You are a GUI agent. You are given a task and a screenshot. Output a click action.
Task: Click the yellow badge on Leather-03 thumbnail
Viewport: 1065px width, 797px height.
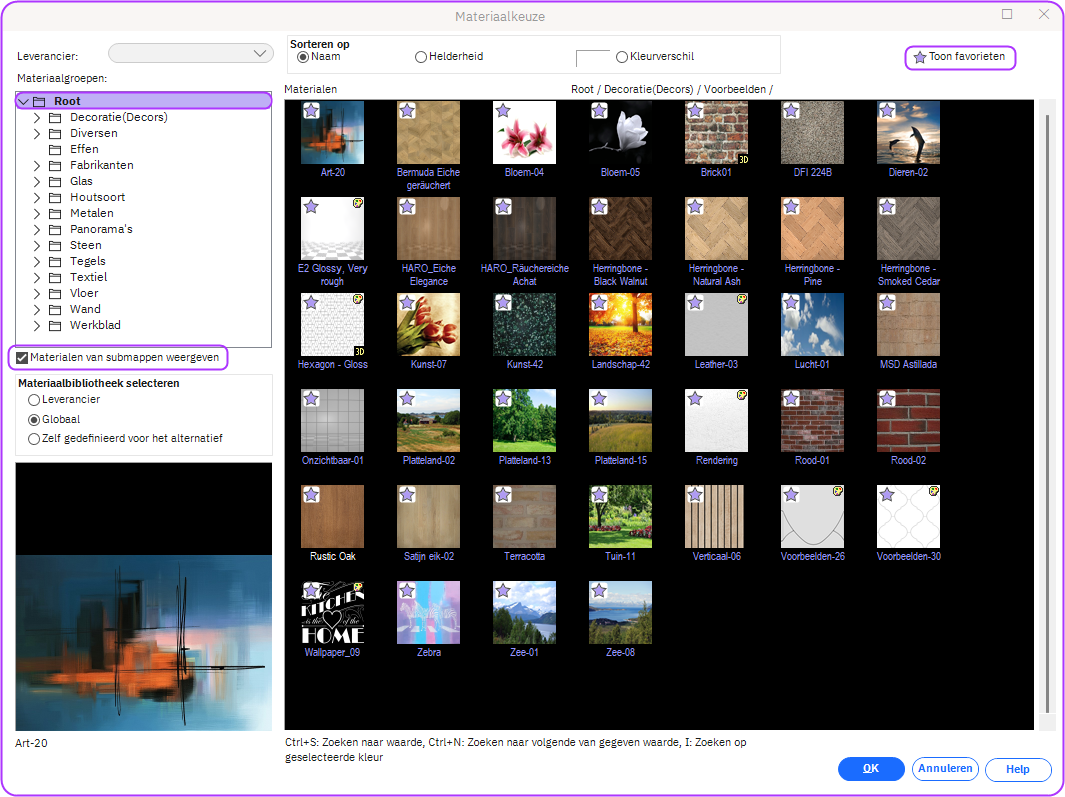click(742, 299)
